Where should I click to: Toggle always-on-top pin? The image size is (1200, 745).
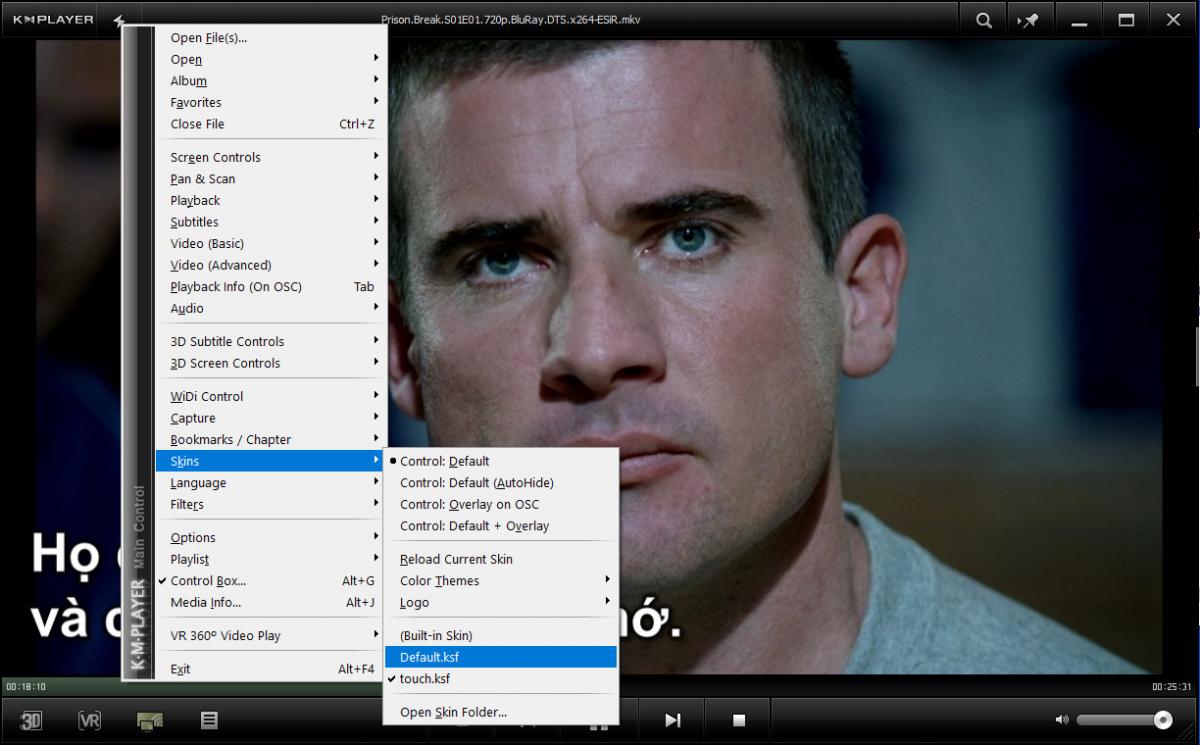(1030, 19)
